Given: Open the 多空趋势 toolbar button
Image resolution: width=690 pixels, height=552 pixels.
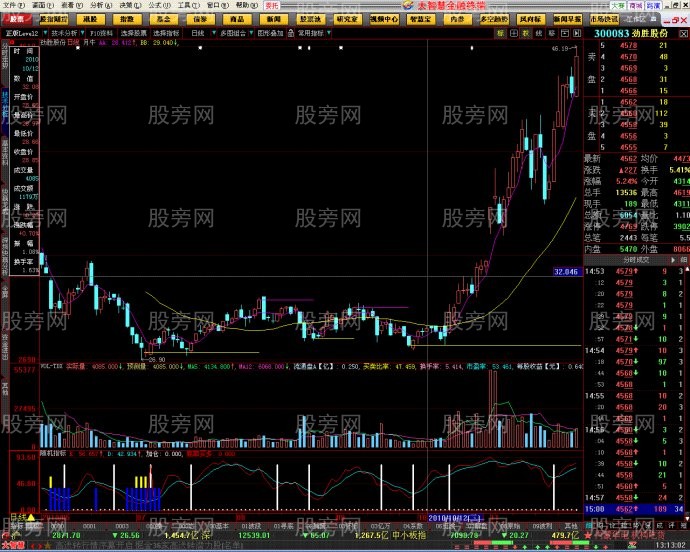Looking at the screenshot, I should coord(494,19).
